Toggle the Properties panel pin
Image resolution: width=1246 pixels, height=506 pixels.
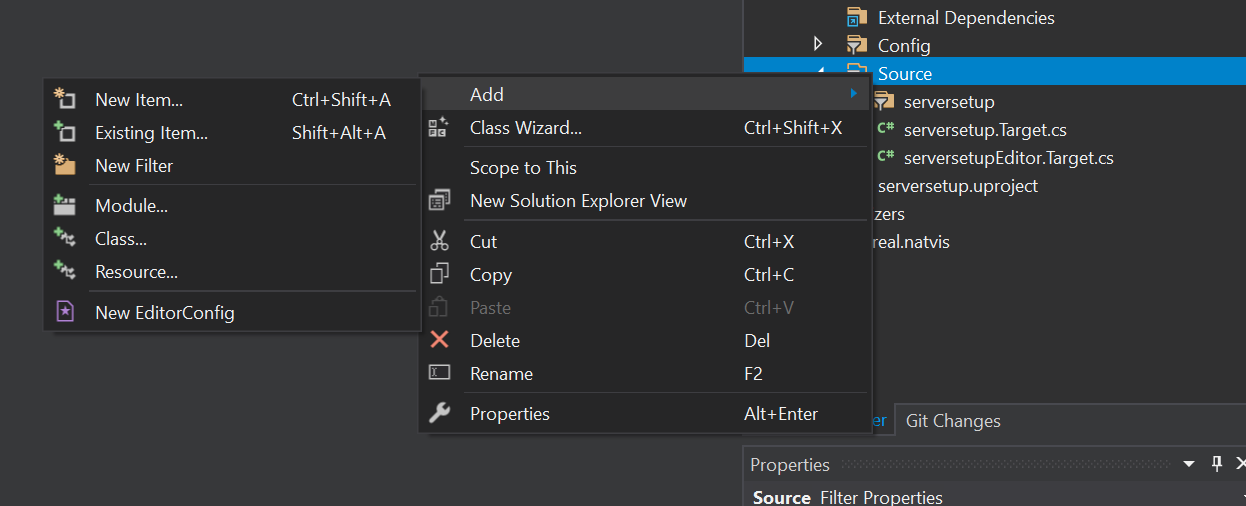click(1217, 464)
